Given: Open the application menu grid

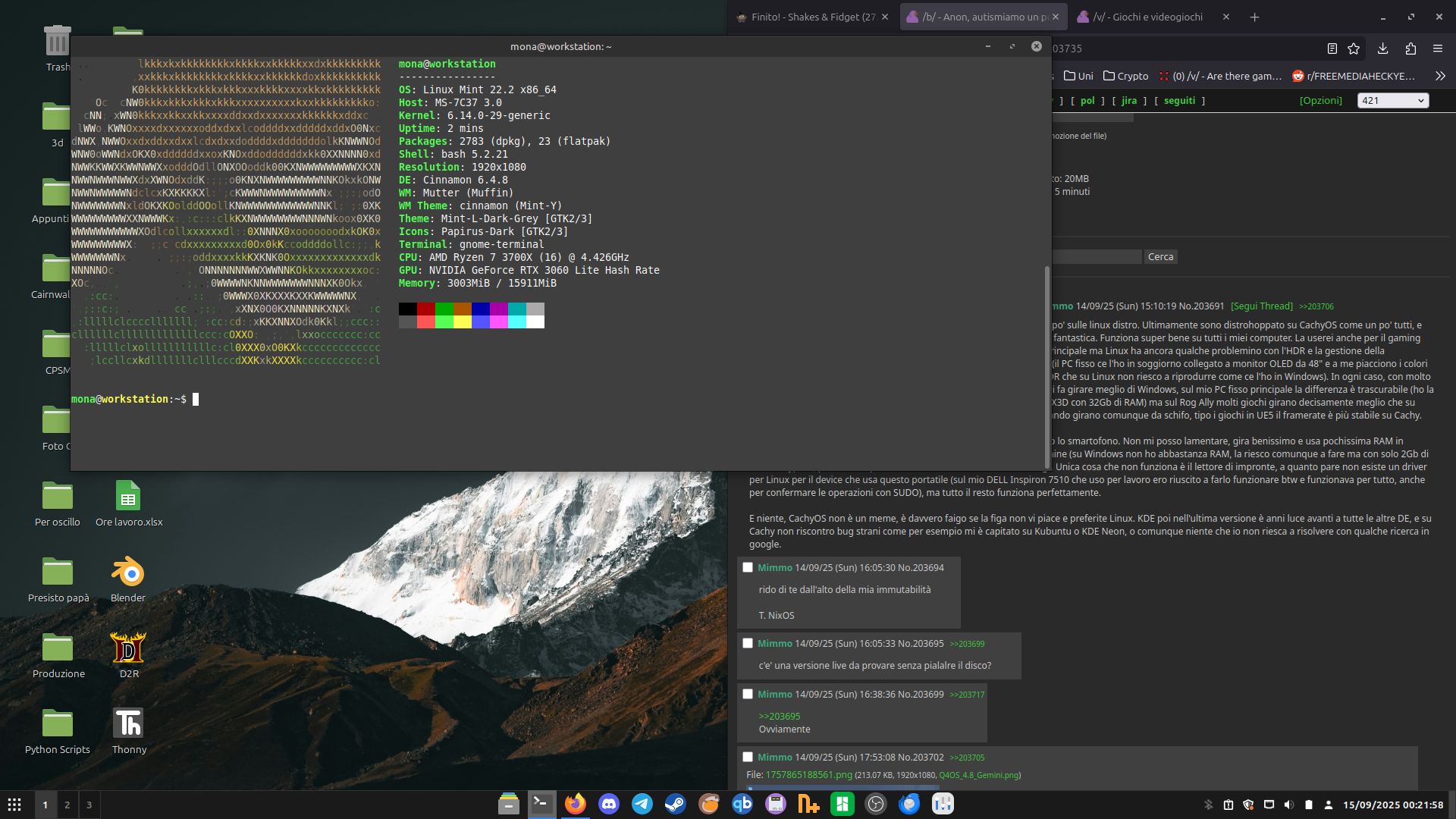Looking at the screenshot, I should coord(14,805).
